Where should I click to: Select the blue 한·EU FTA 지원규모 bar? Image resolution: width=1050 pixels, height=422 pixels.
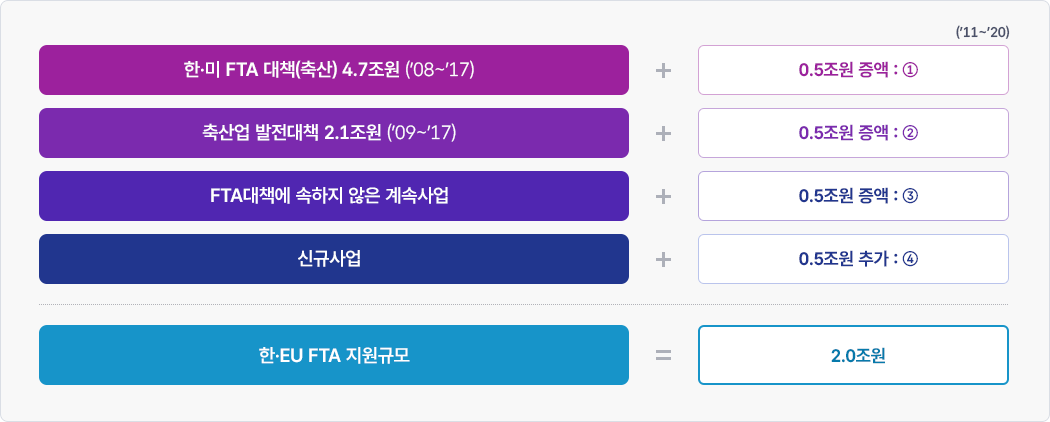333,355
